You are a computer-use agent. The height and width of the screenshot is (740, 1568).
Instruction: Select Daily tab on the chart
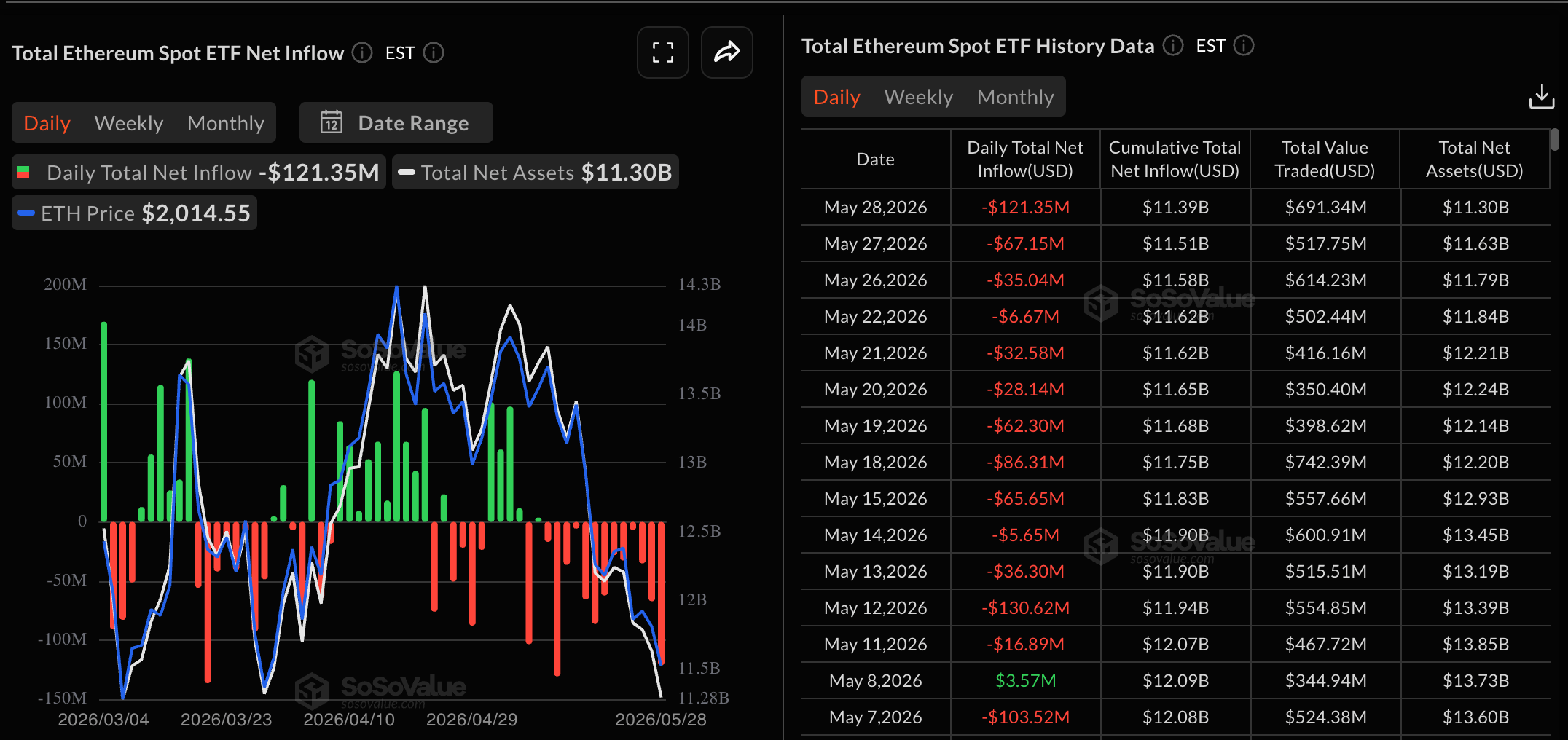[x=47, y=123]
